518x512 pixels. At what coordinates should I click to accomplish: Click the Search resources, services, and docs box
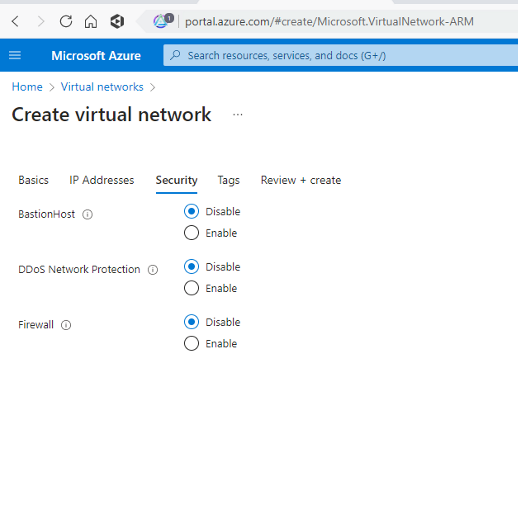pos(341,55)
